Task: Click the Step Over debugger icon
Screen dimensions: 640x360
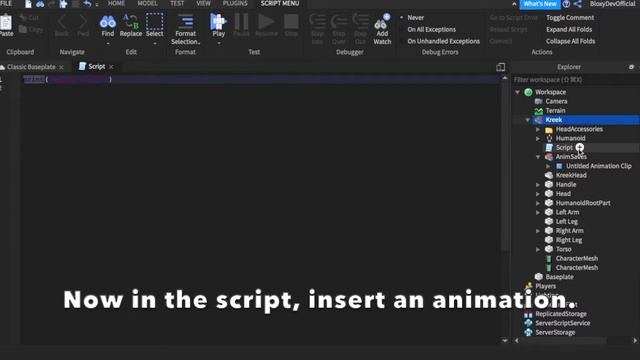Action: tap(339, 22)
